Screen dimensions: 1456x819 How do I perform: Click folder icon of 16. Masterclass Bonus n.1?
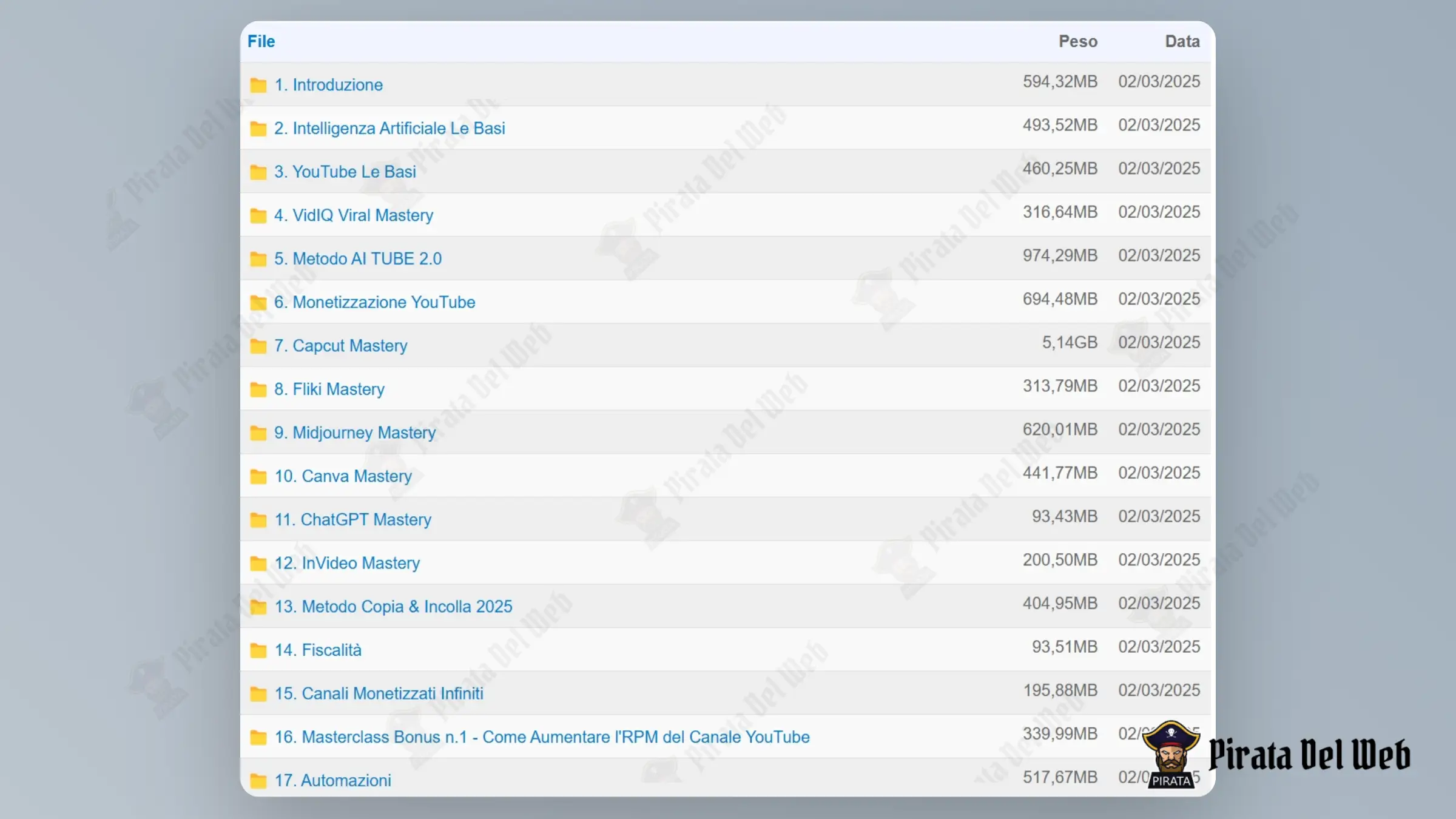(258, 738)
